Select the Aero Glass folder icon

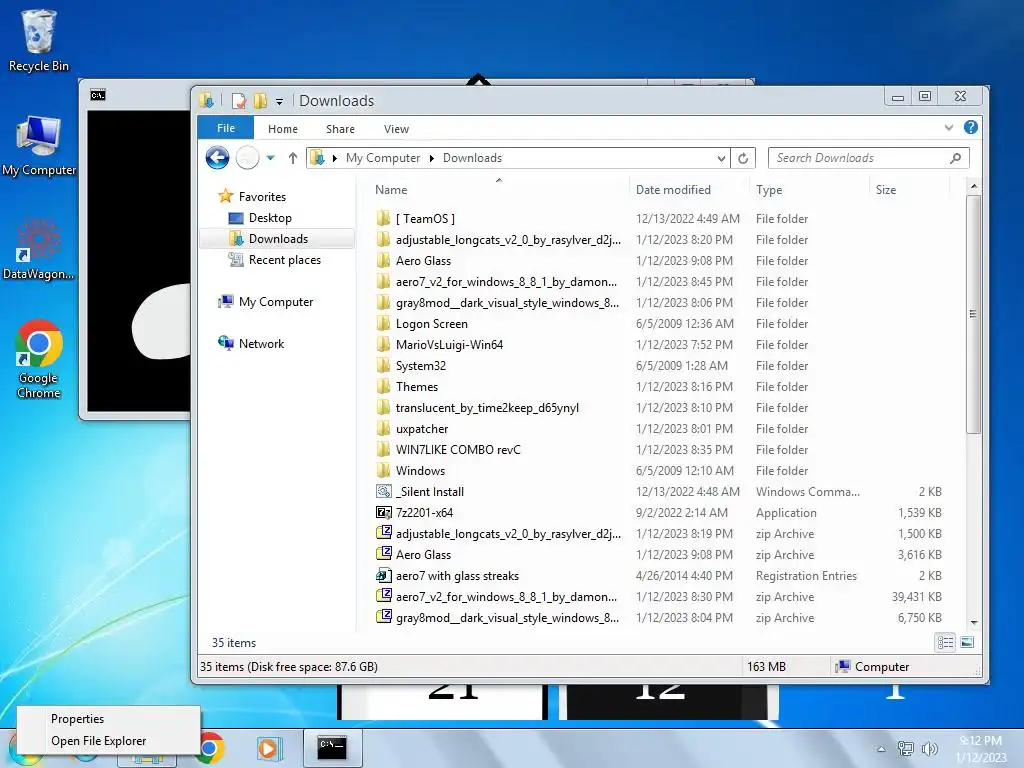click(x=383, y=261)
